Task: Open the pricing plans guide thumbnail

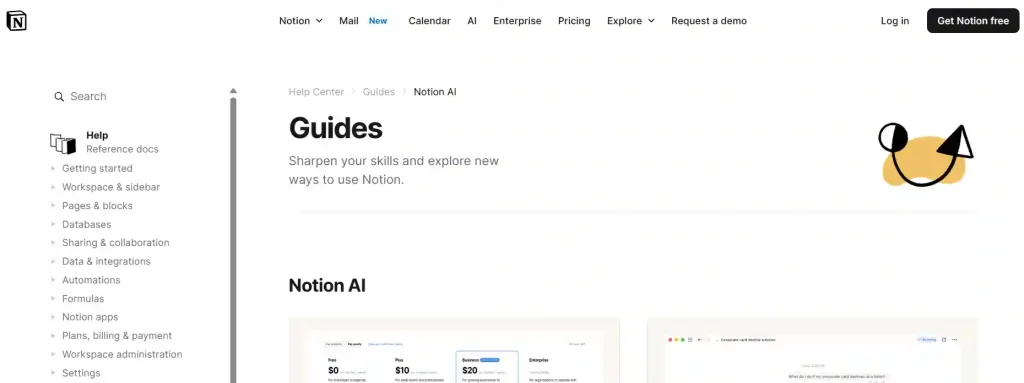Action: click(454, 351)
